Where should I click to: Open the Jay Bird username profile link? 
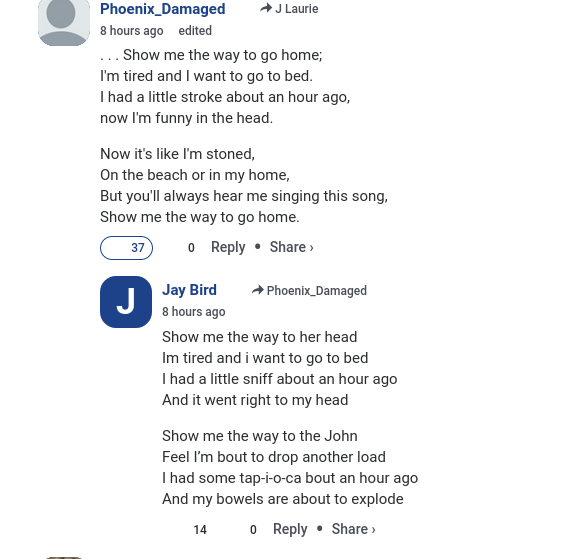pos(189,290)
